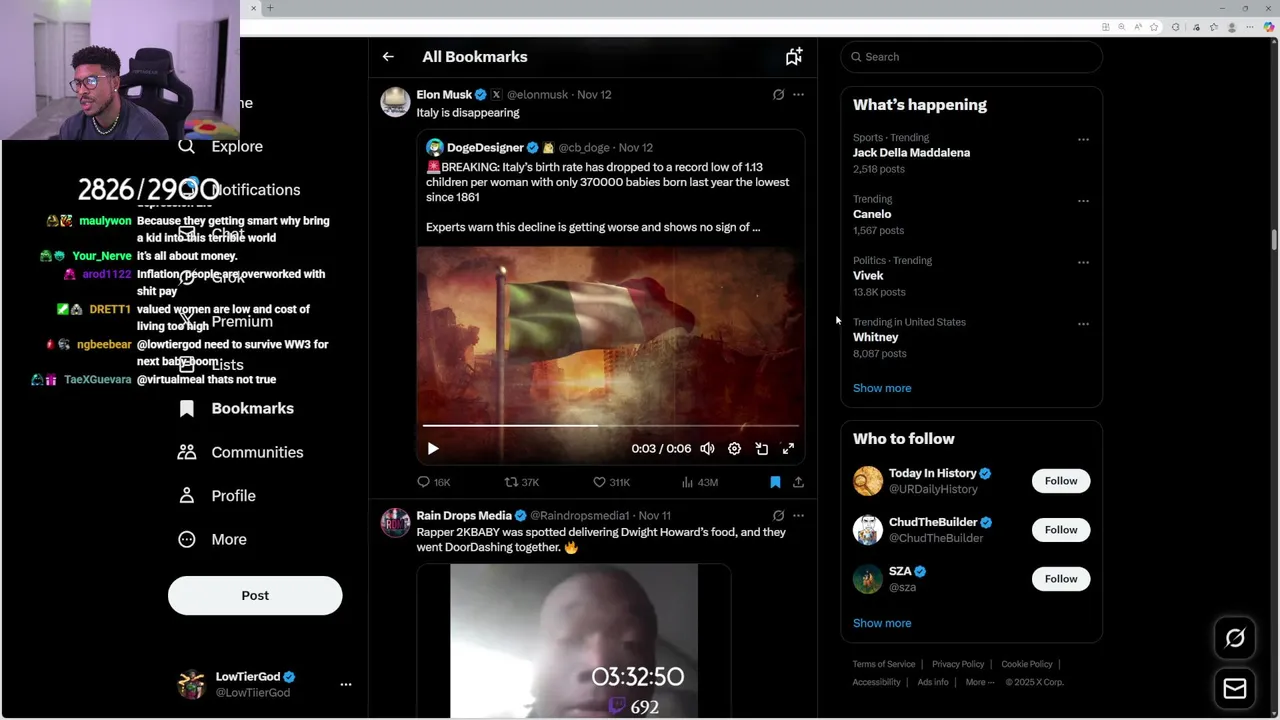This screenshot has height=720, width=1280.
Task: Show more under What's happening
Action: point(882,388)
